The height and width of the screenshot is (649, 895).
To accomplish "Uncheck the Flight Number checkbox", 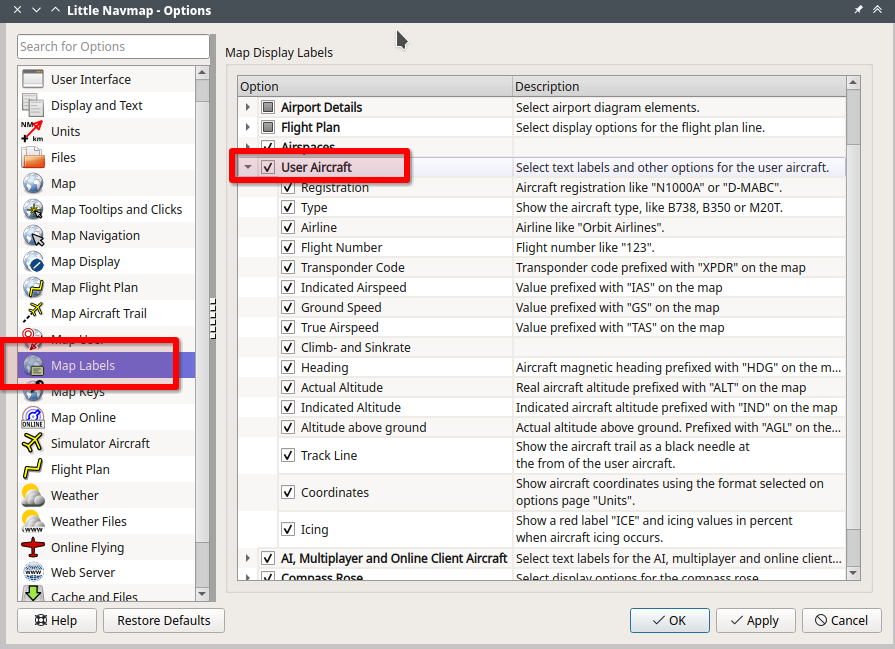I will (288, 247).
